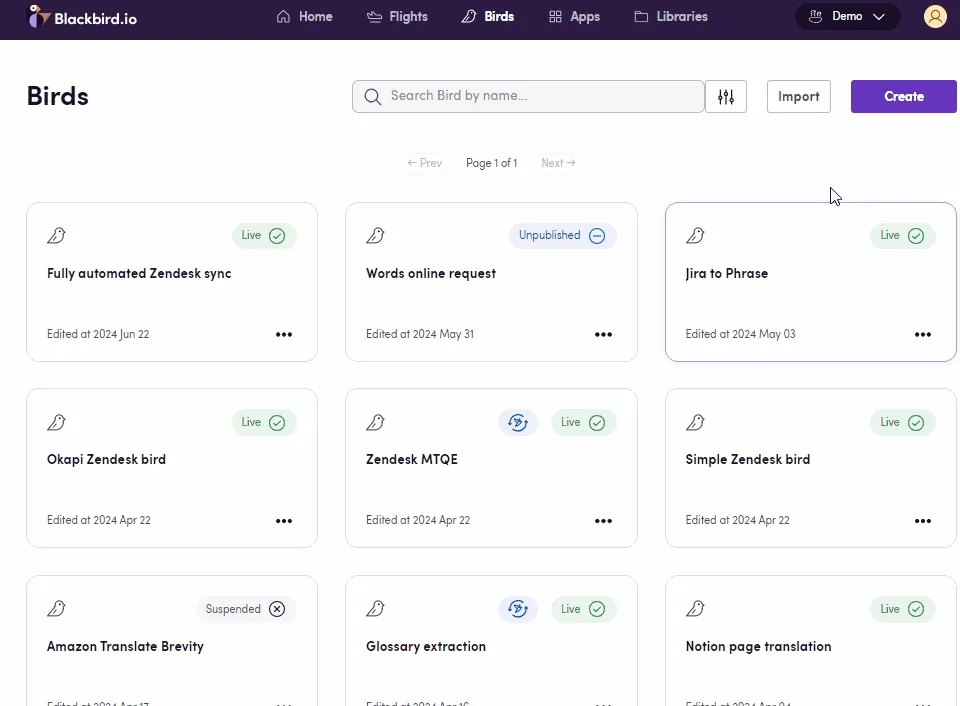The height and width of the screenshot is (706, 960).
Task: Open the Notion page translation bird
Action: 758,646
